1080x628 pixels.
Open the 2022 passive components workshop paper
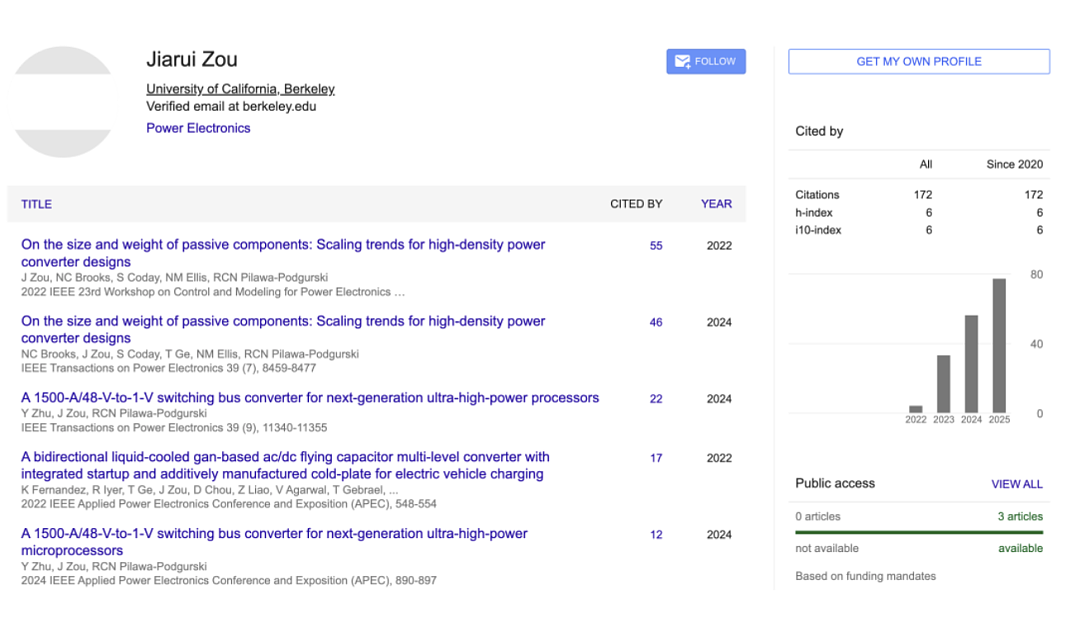pyautogui.click(x=283, y=253)
